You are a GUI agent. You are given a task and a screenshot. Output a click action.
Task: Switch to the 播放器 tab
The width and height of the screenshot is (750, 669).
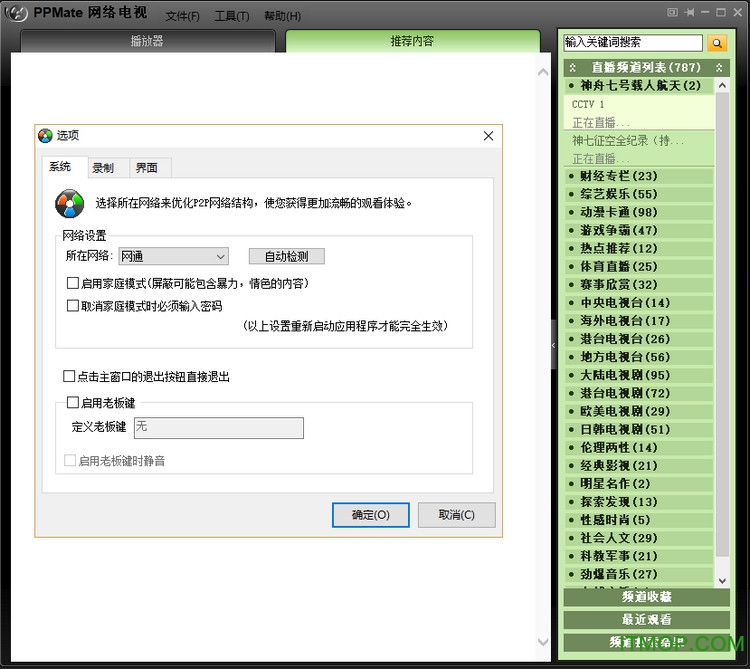[148, 41]
